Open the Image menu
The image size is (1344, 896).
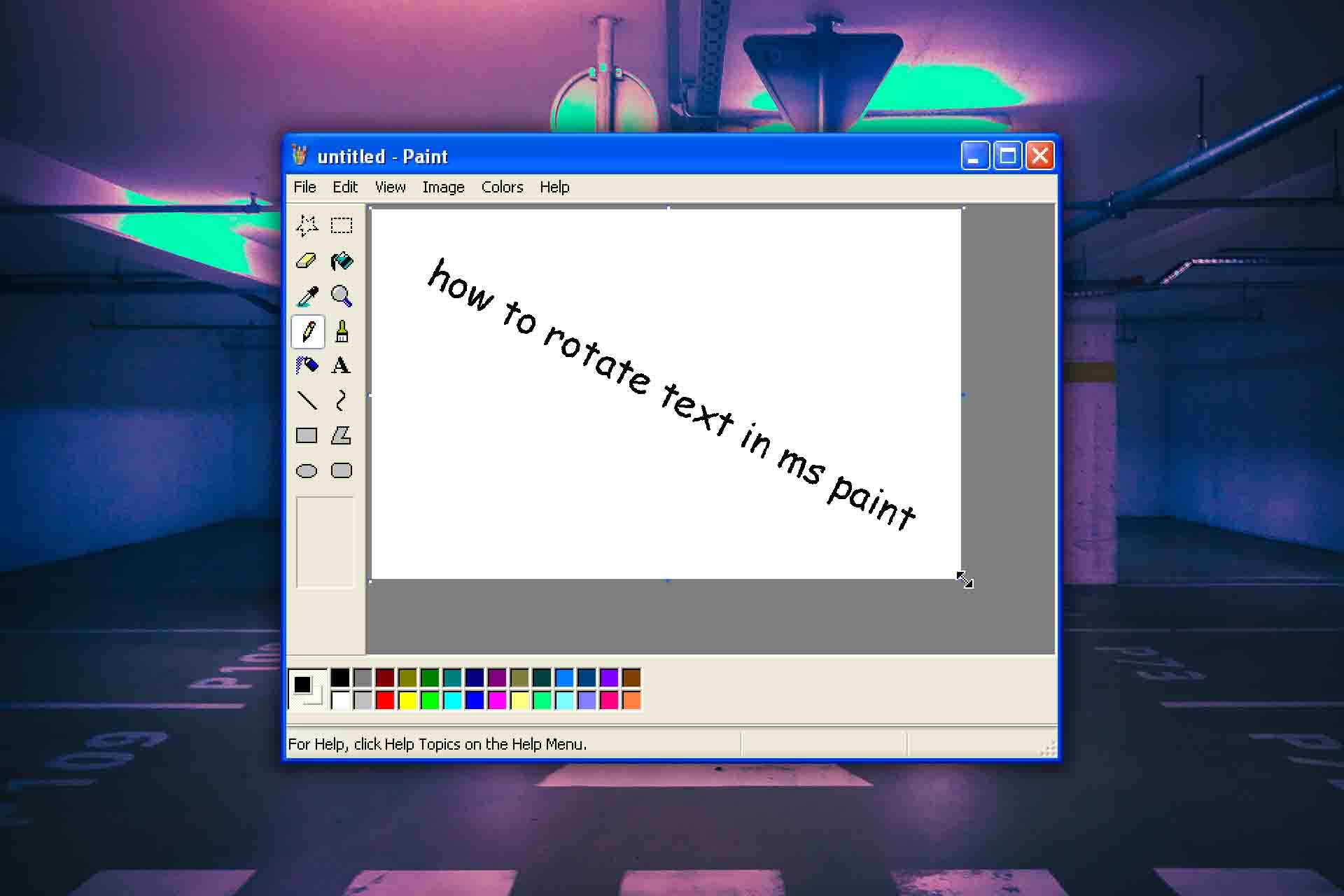[x=442, y=187]
